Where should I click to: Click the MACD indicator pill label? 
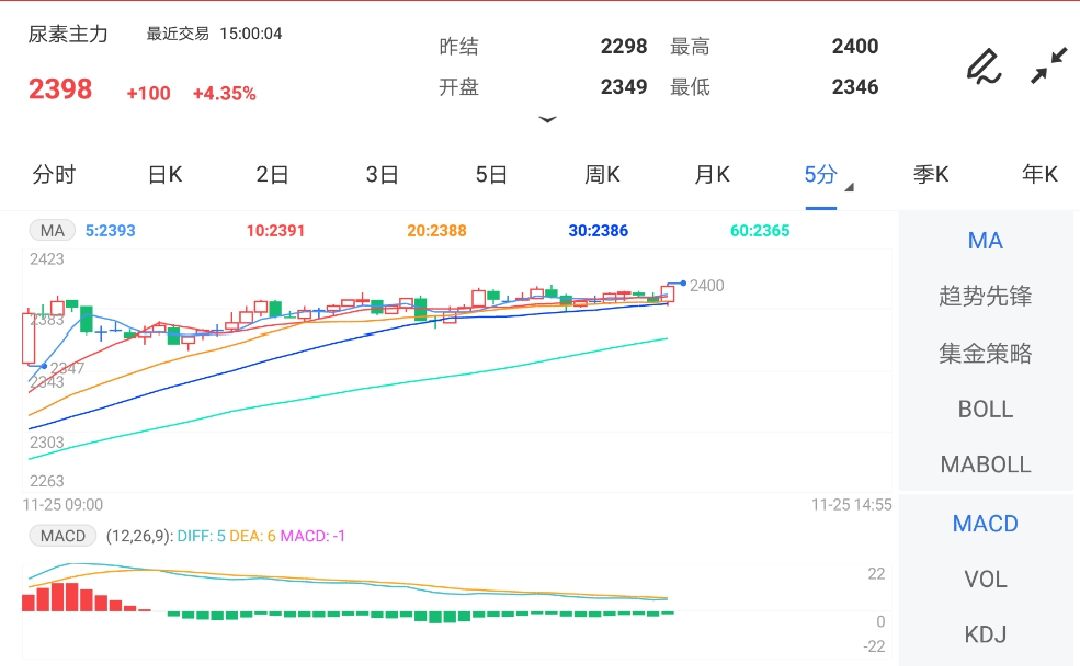(x=63, y=535)
